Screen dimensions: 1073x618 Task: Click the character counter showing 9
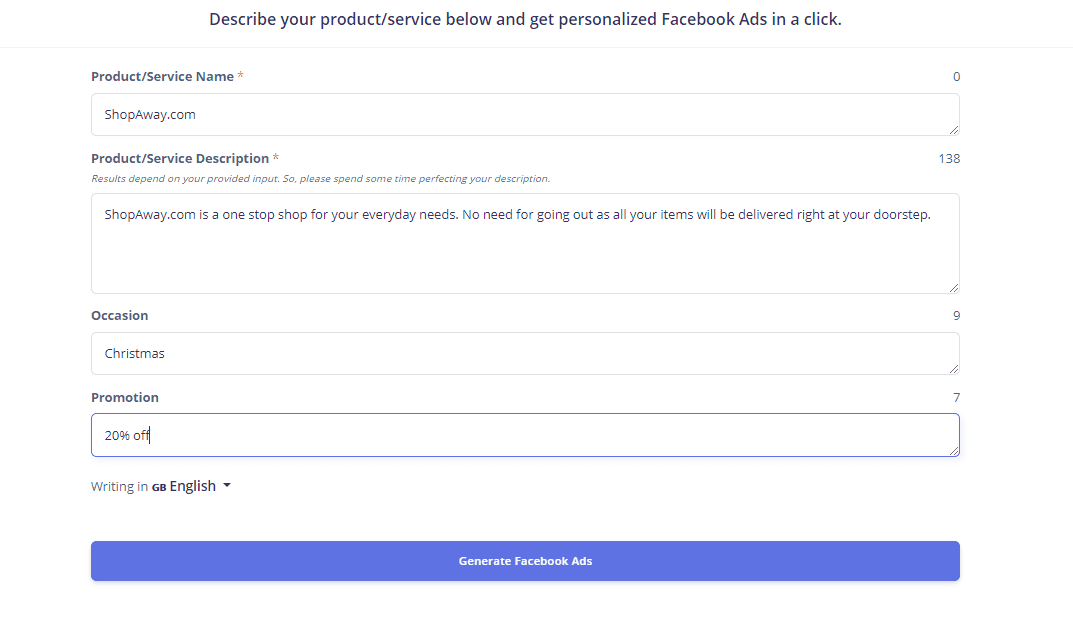(957, 316)
